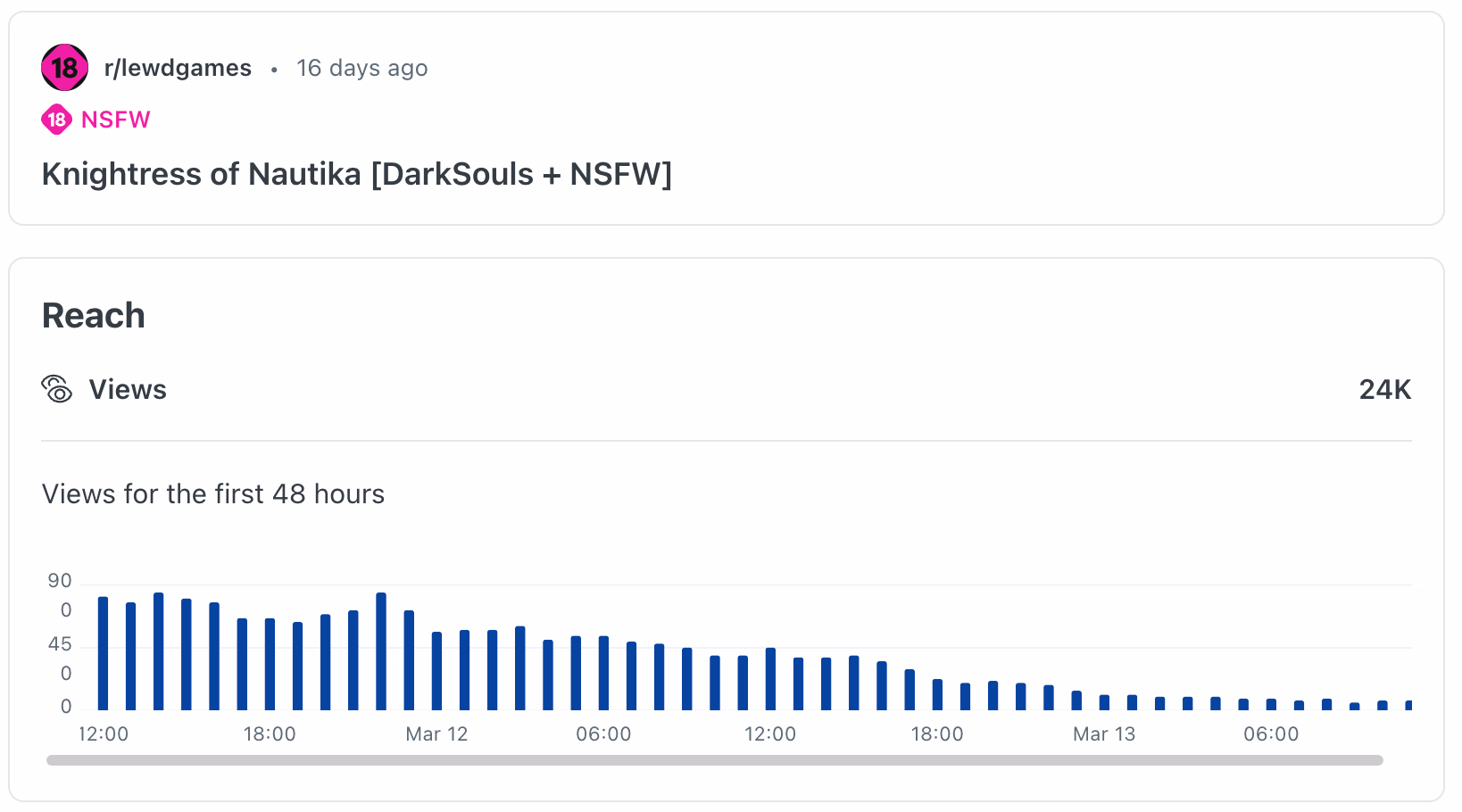Click the NSFW tag label
The width and height of the screenshot is (1462, 812).
pos(116,120)
